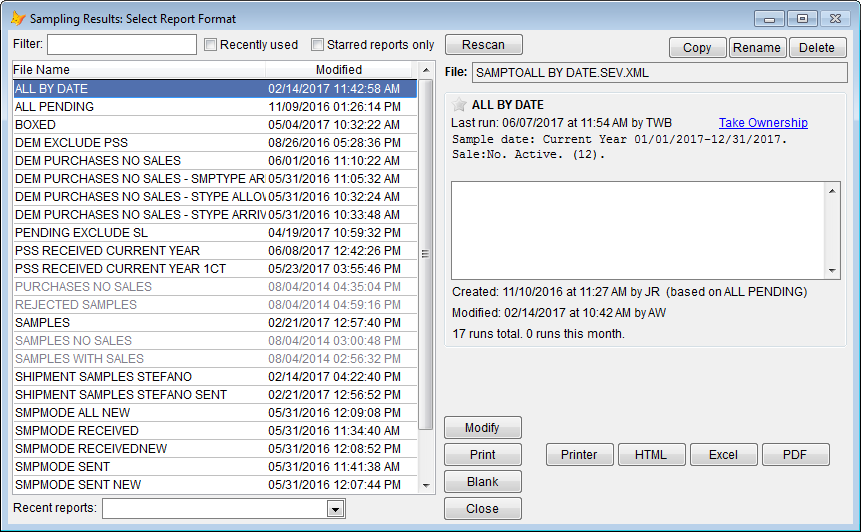Screen dimensions: 861x532
Task: Select DEM PURCHASES NO SALES - STYPE ARRIV
Action: [215, 215]
